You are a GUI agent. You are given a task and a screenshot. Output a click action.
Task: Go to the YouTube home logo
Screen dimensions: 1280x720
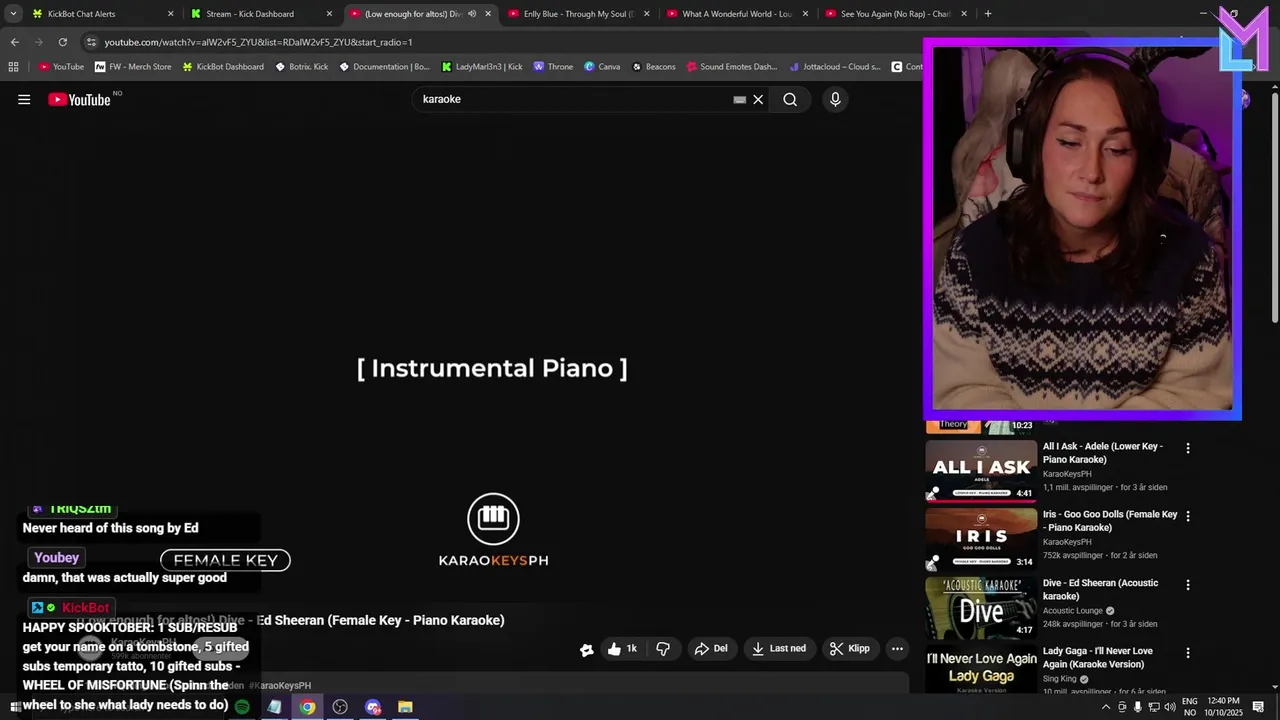[x=79, y=99]
